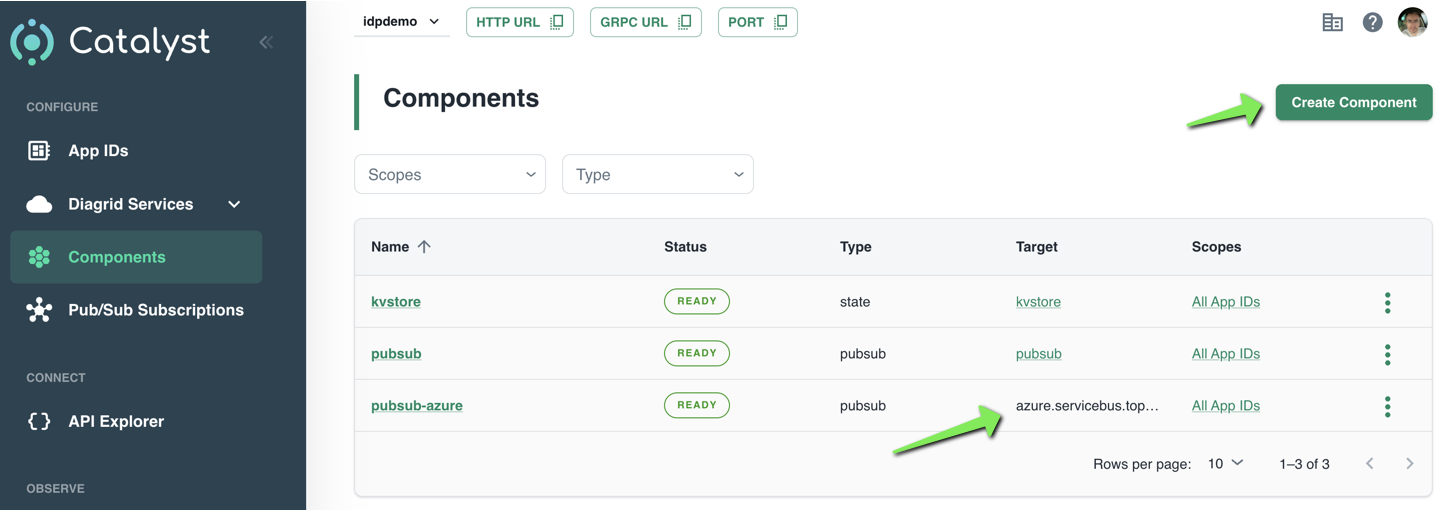
Task: Go to App IDs in sidebar
Action: point(98,151)
